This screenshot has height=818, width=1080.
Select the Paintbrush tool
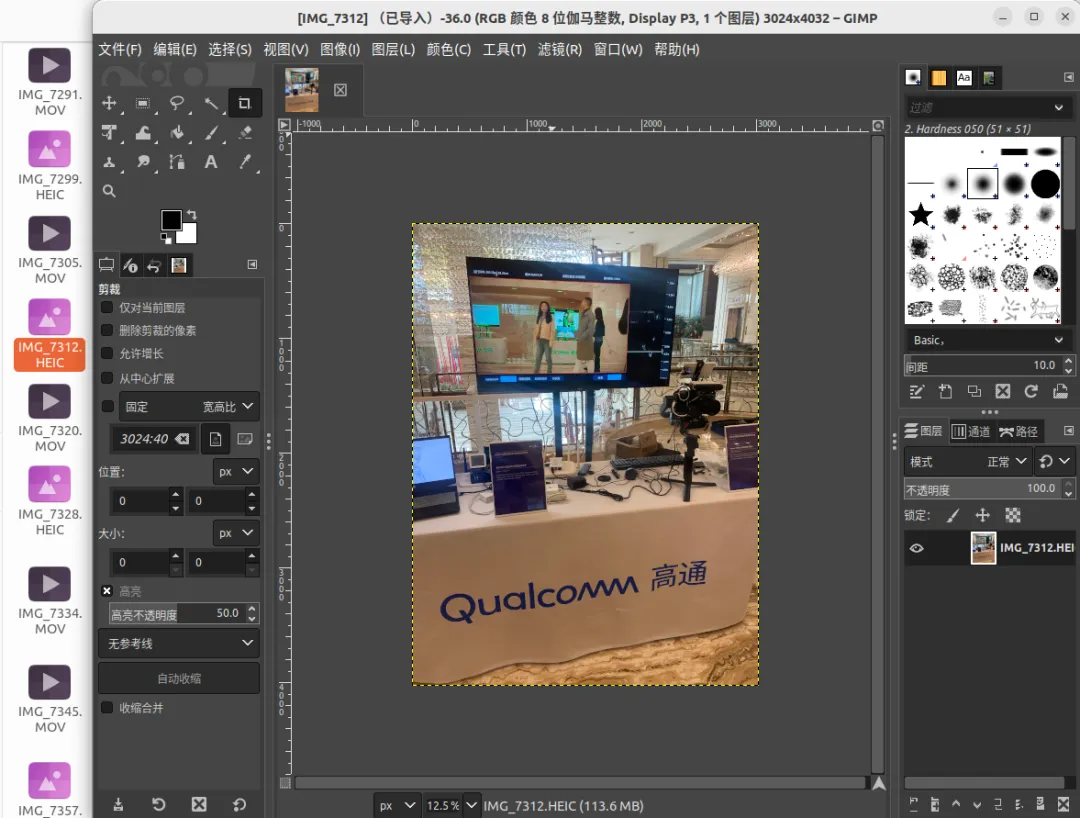211,133
